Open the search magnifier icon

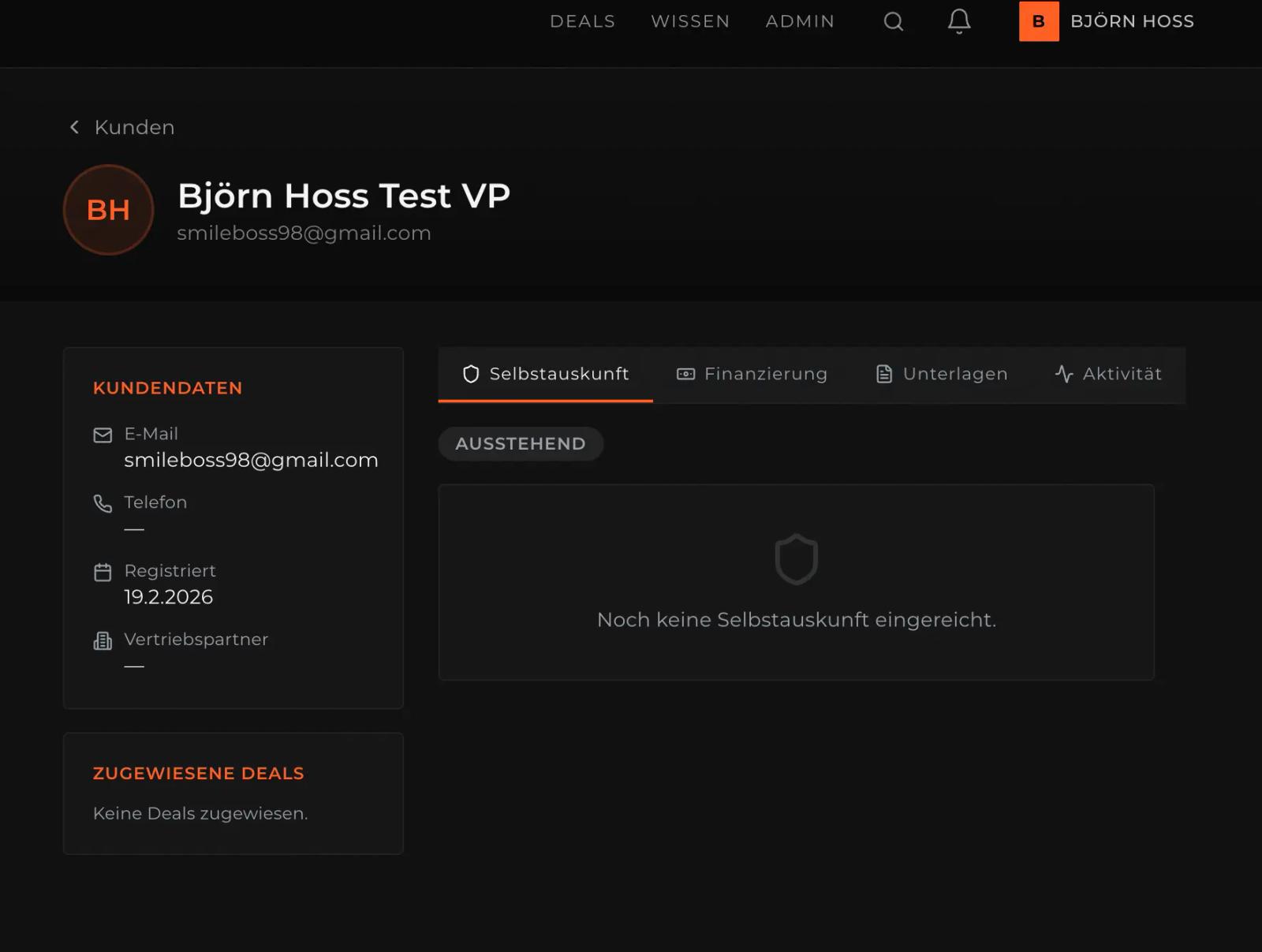[893, 21]
